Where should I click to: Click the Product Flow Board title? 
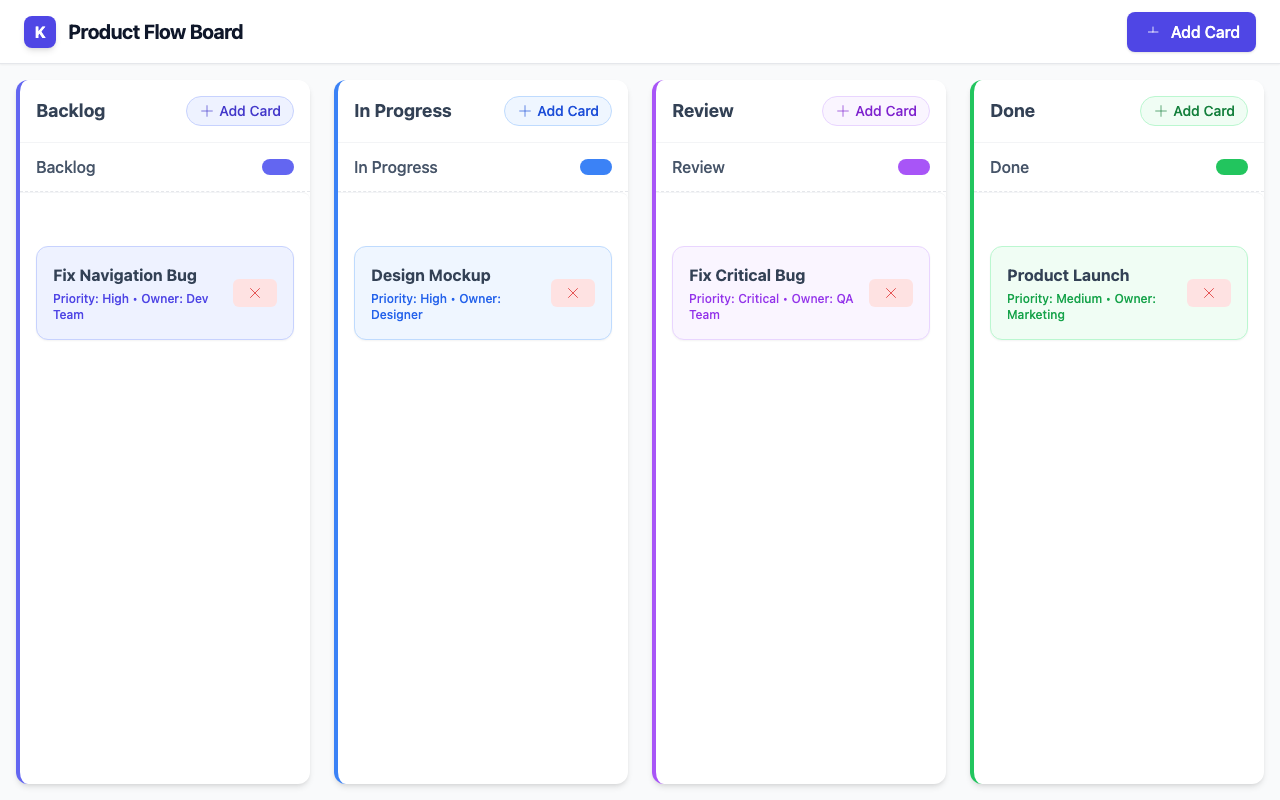[x=156, y=32]
